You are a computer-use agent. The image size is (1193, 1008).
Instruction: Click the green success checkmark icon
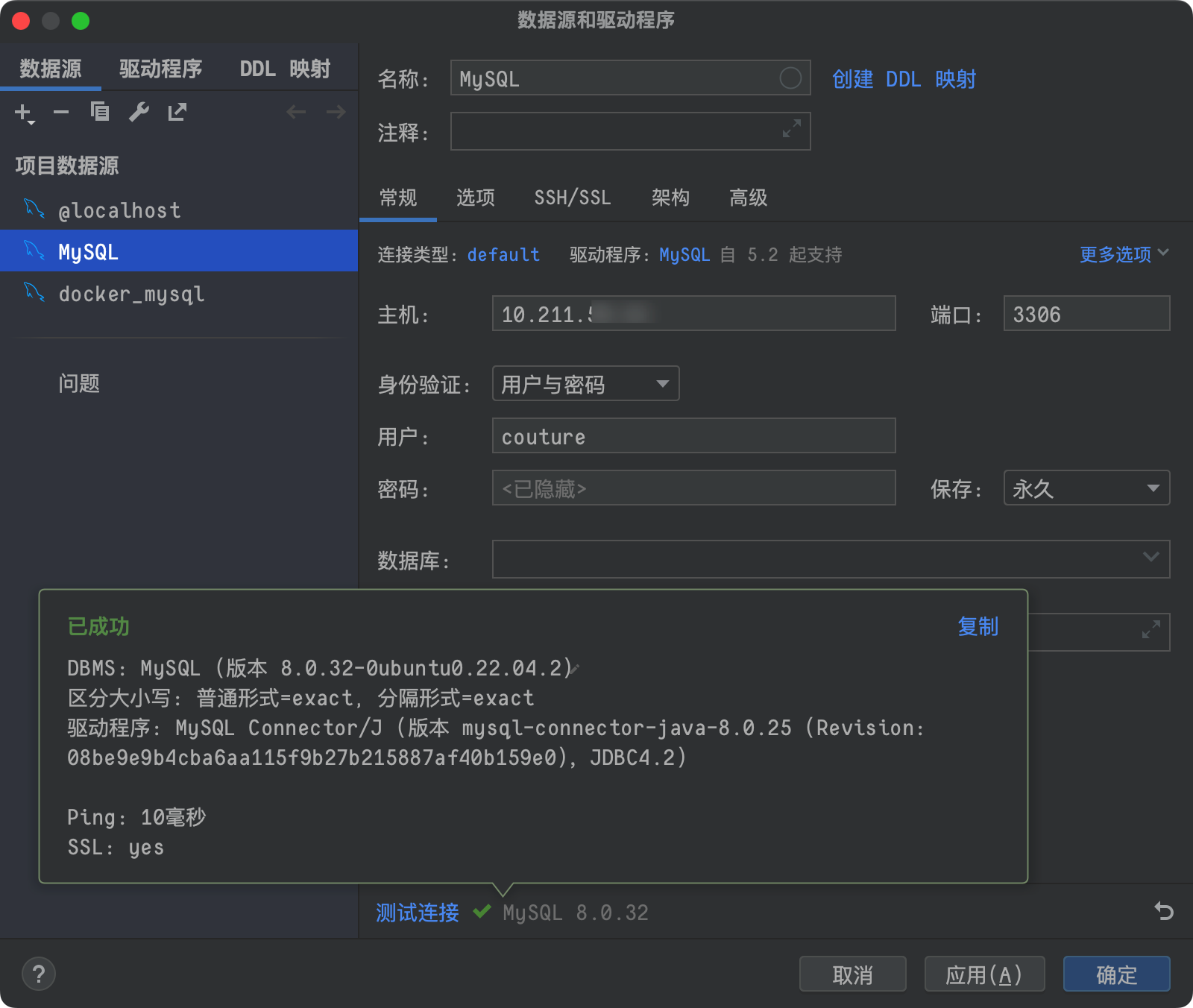(482, 911)
